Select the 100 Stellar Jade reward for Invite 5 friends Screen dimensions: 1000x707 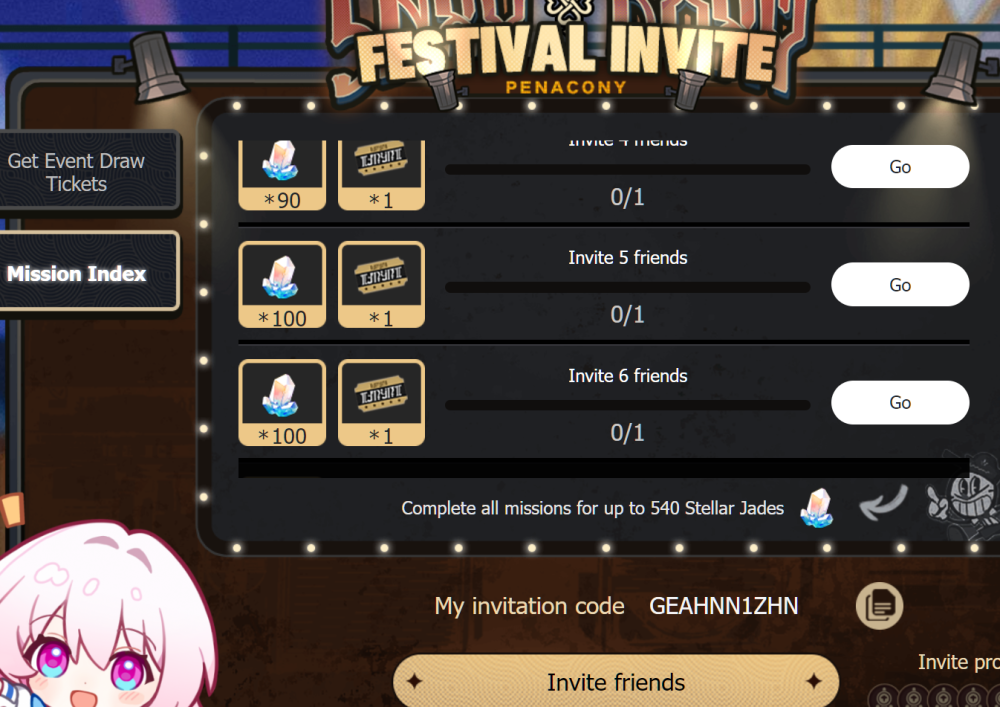[x=282, y=284]
